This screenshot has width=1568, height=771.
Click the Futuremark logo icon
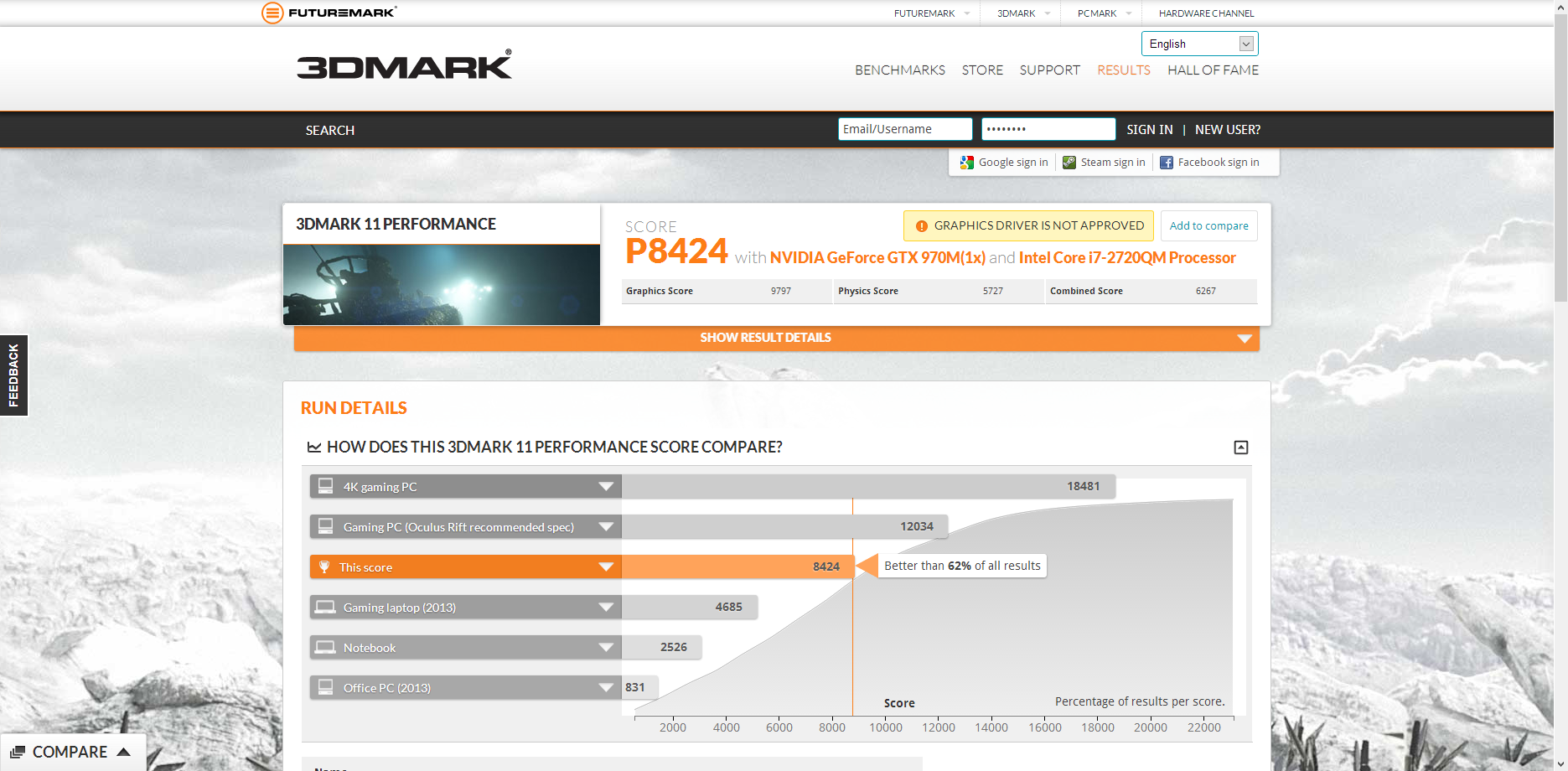pyautogui.click(x=272, y=13)
